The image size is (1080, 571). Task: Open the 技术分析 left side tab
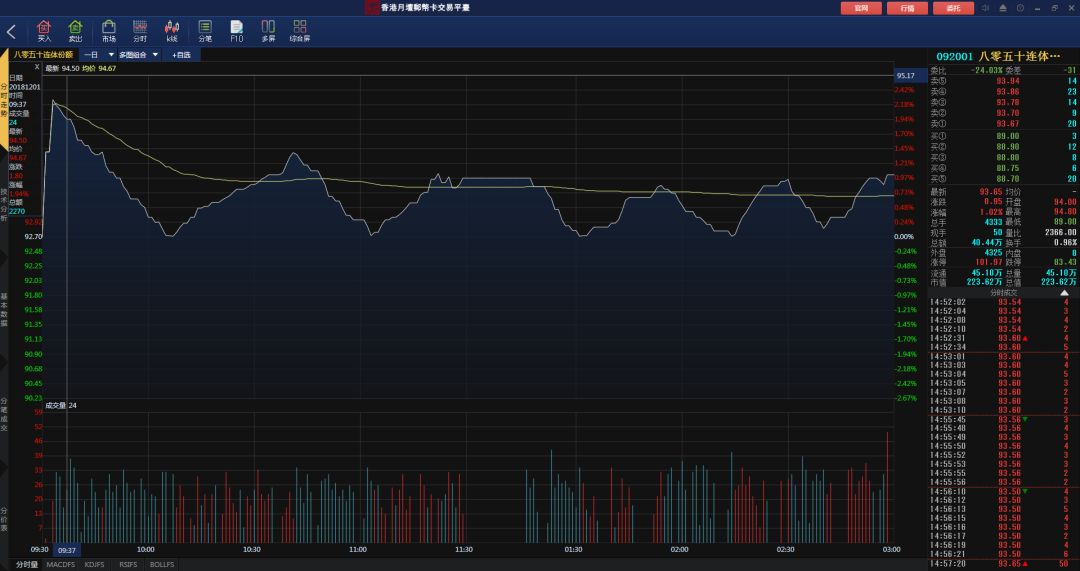pos(4,205)
